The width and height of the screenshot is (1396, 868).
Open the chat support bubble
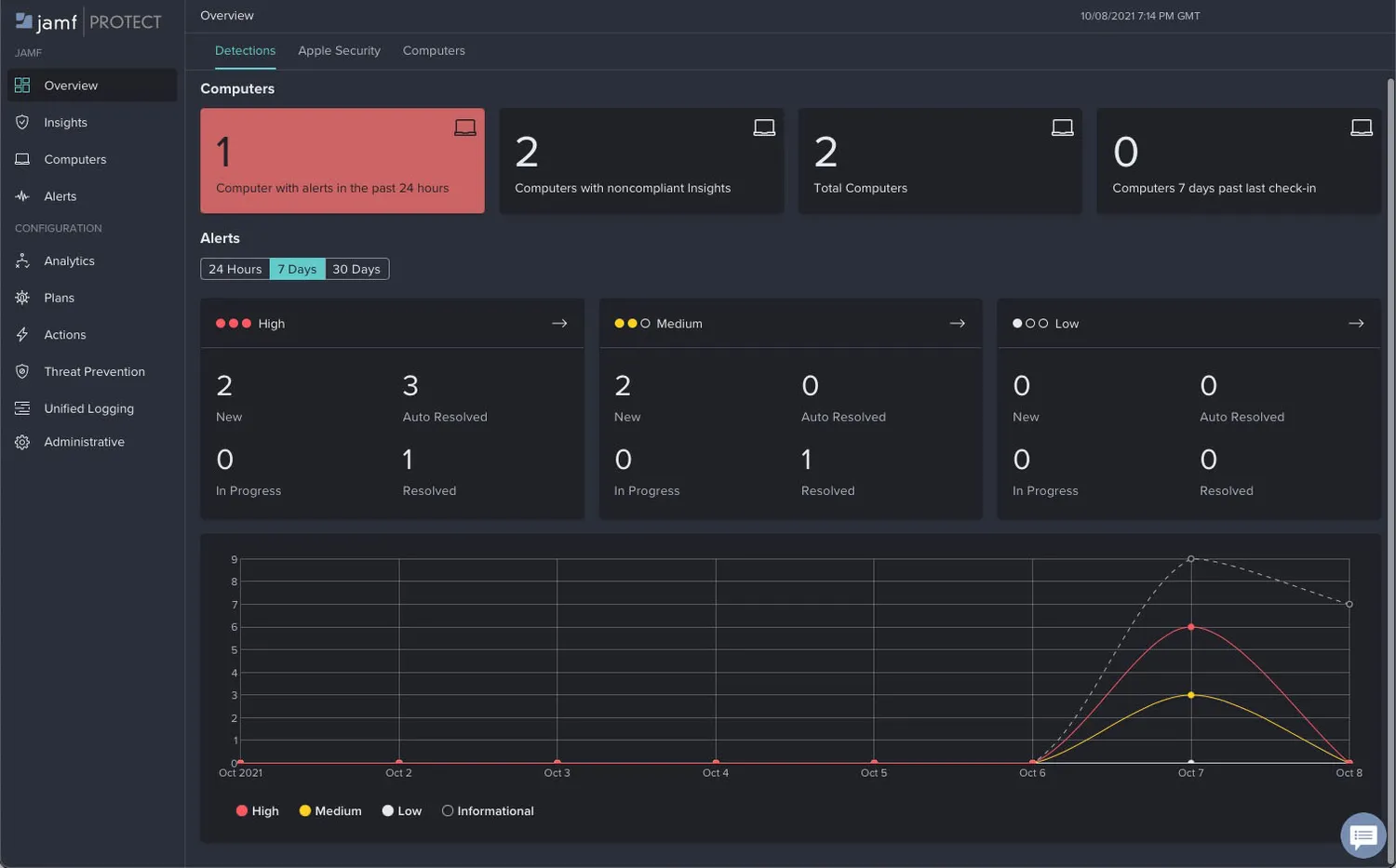pos(1363,836)
